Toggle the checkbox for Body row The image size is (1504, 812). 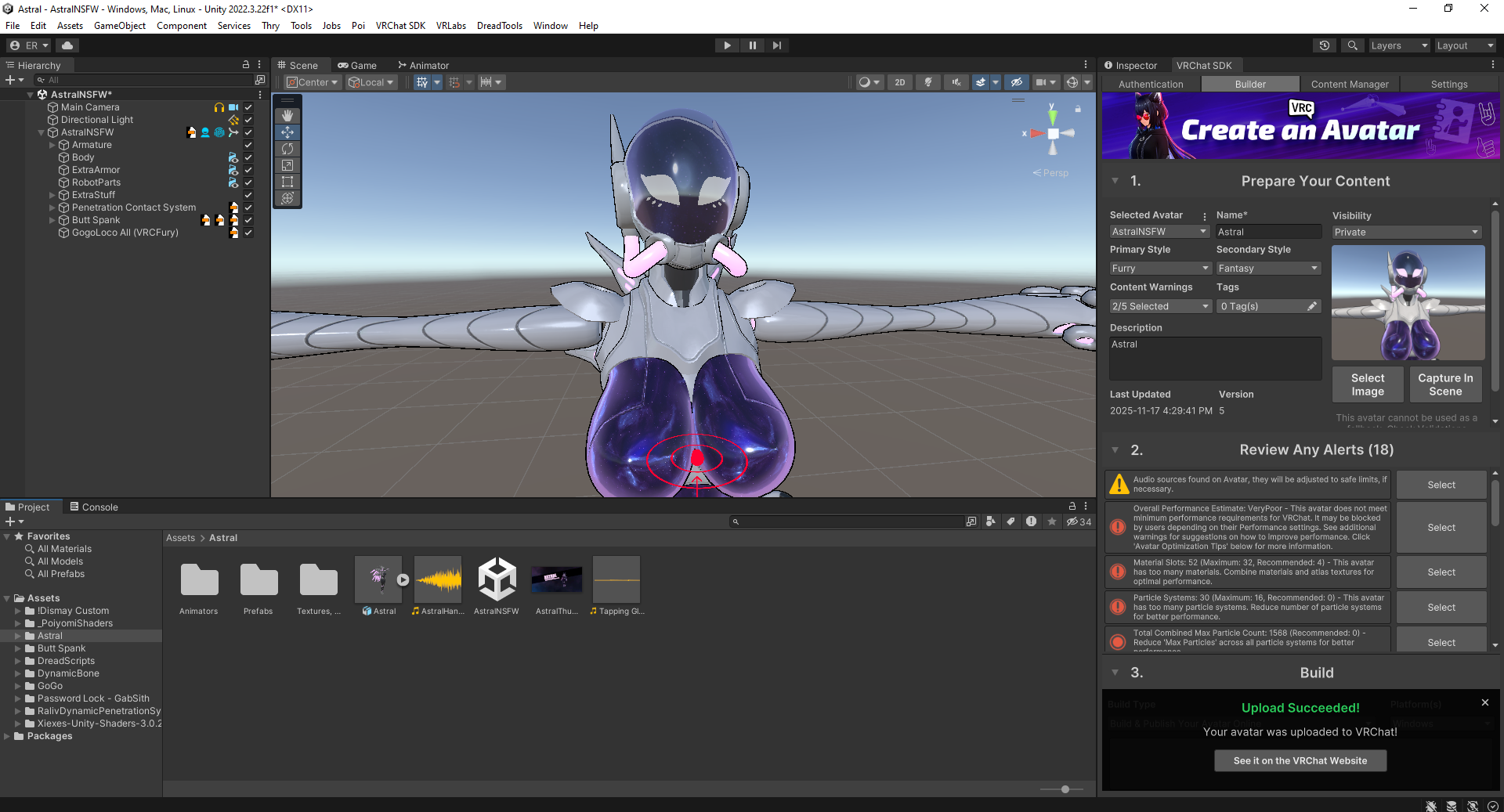point(248,157)
